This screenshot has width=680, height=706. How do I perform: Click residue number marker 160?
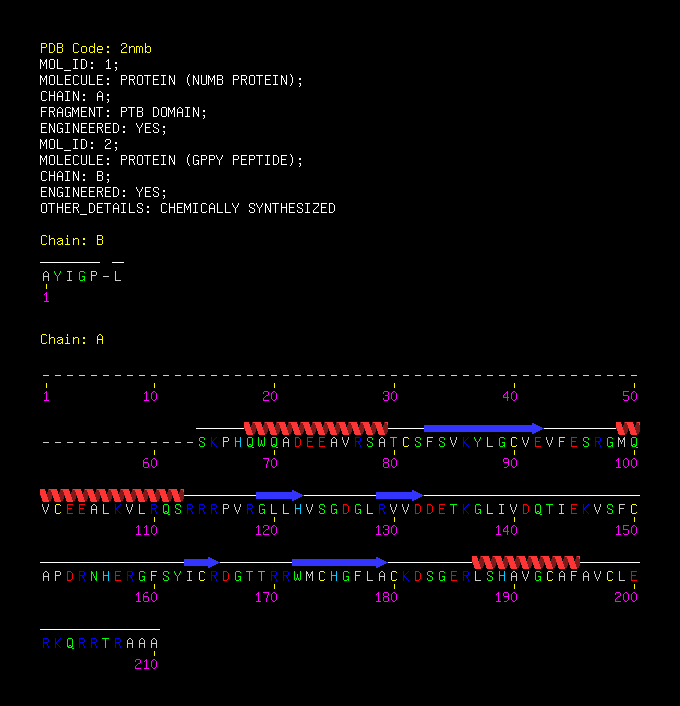(x=146, y=597)
